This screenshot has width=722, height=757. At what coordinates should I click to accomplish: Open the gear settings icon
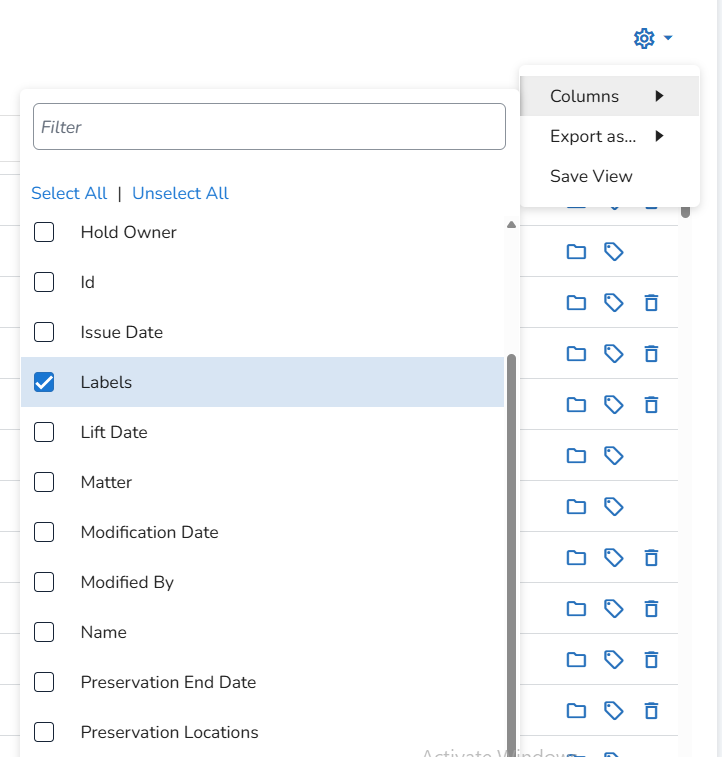point(644,38)
